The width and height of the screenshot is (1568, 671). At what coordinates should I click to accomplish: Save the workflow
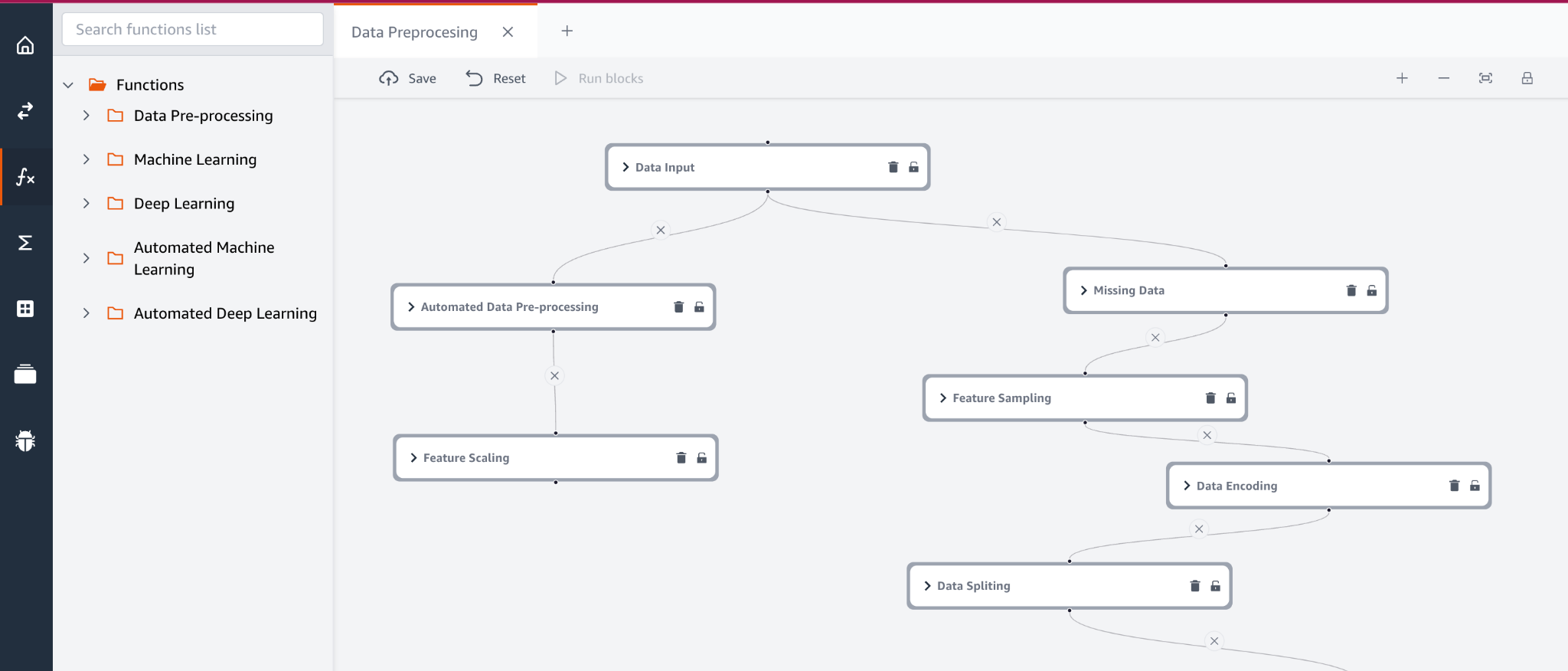click(x=408, y=78)
